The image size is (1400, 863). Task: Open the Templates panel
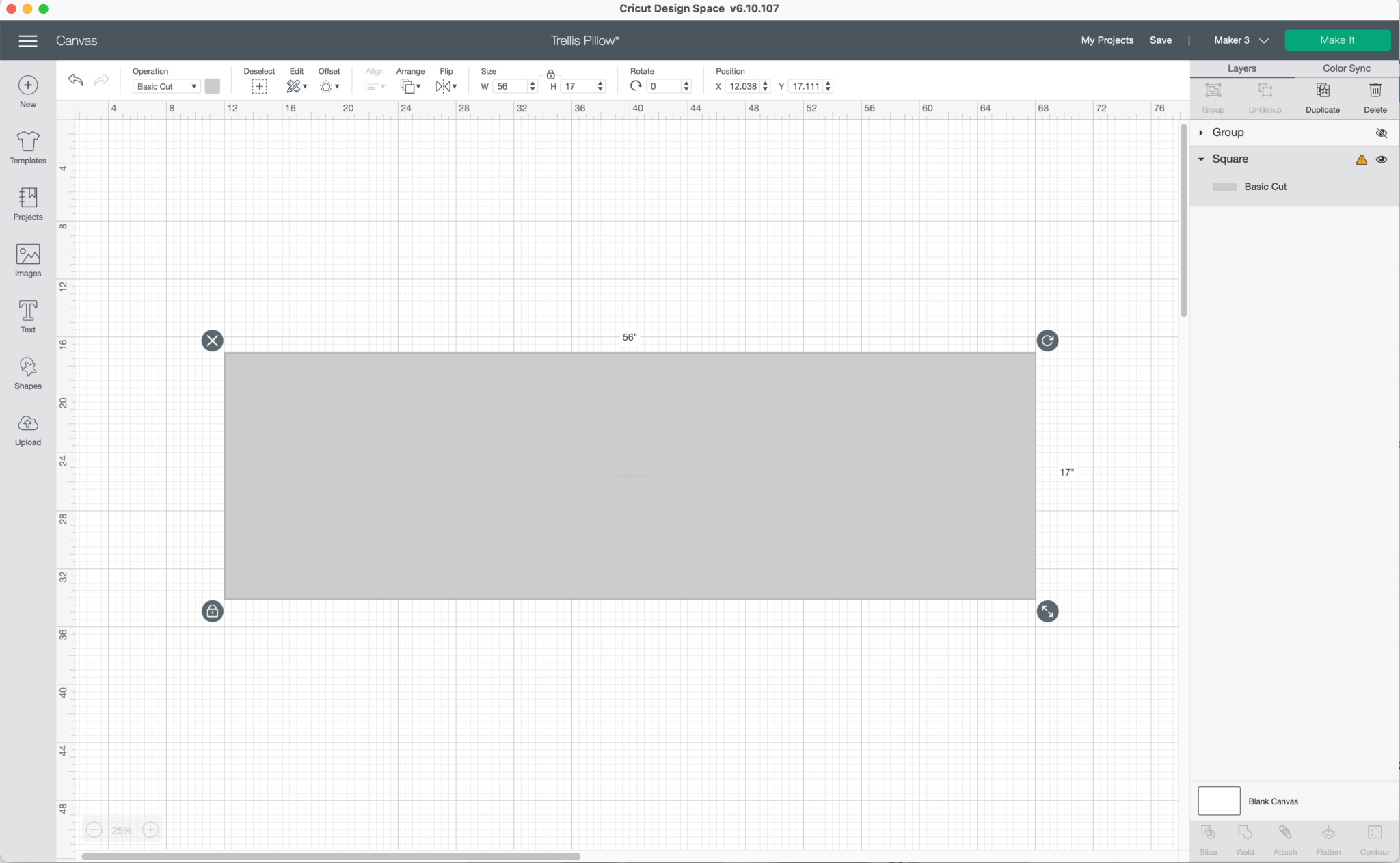click(28, 147)
